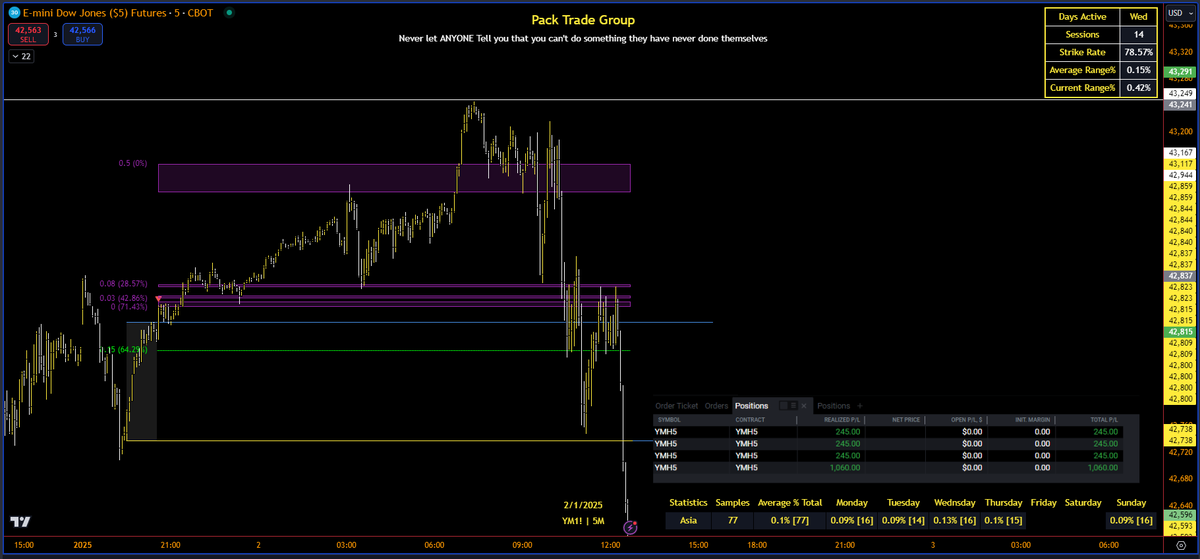The image size is (1200, 559).
Task: Click the Pack Trade Group title text
Action: pos(583,20)
